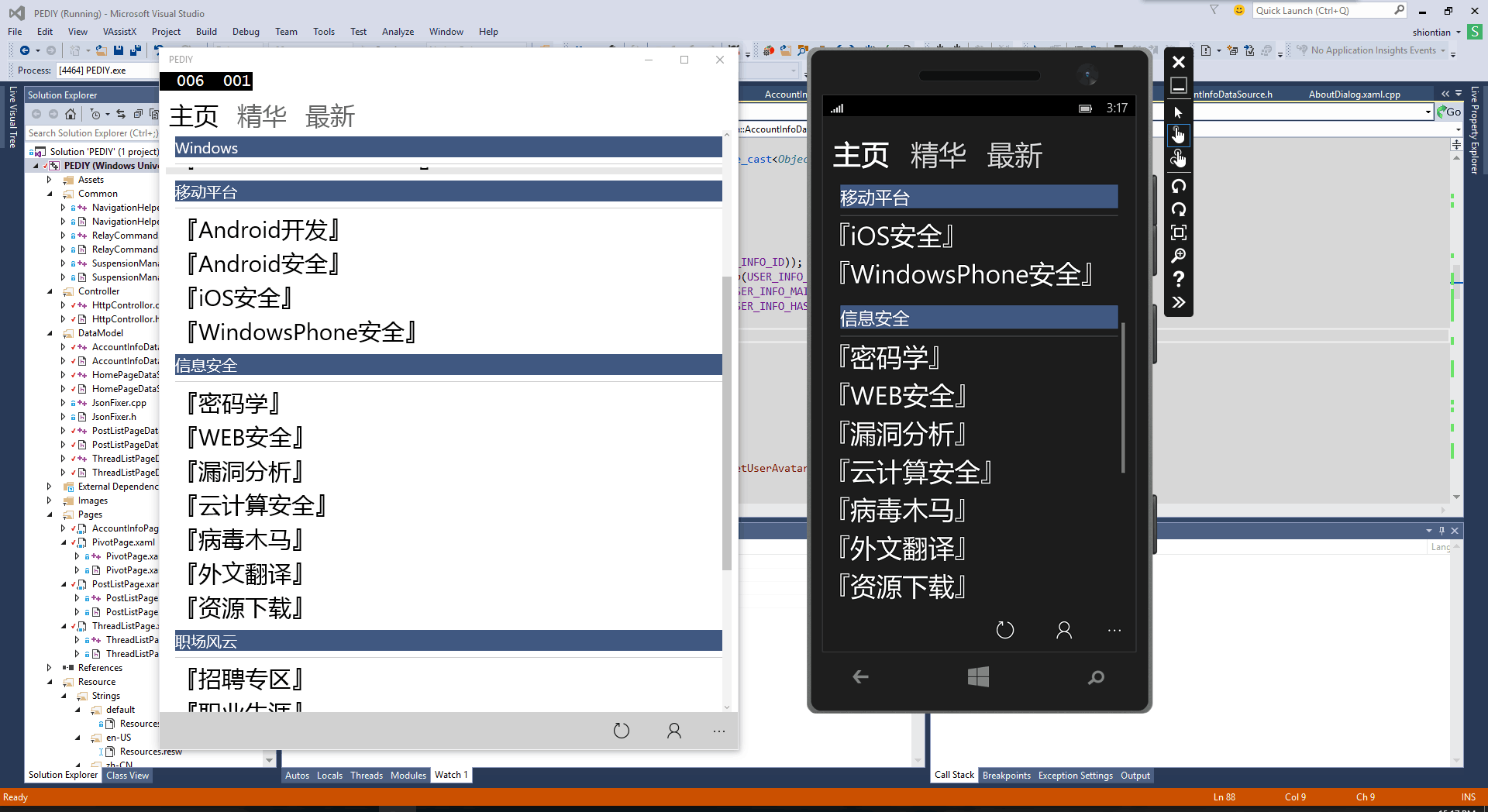This screenshot has height=812, width=1488.
Task: Click user account icon in PEDIY app bar
Action: 674,731
